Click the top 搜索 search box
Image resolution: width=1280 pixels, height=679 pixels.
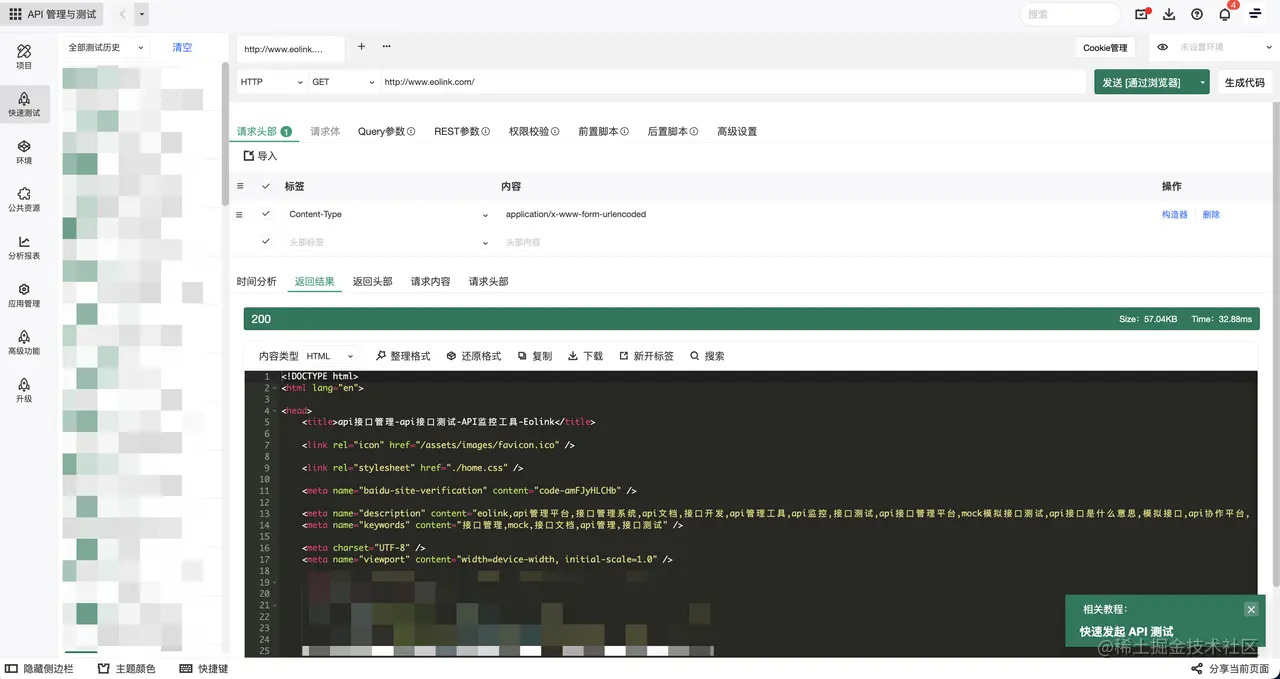pos(1070,14)
